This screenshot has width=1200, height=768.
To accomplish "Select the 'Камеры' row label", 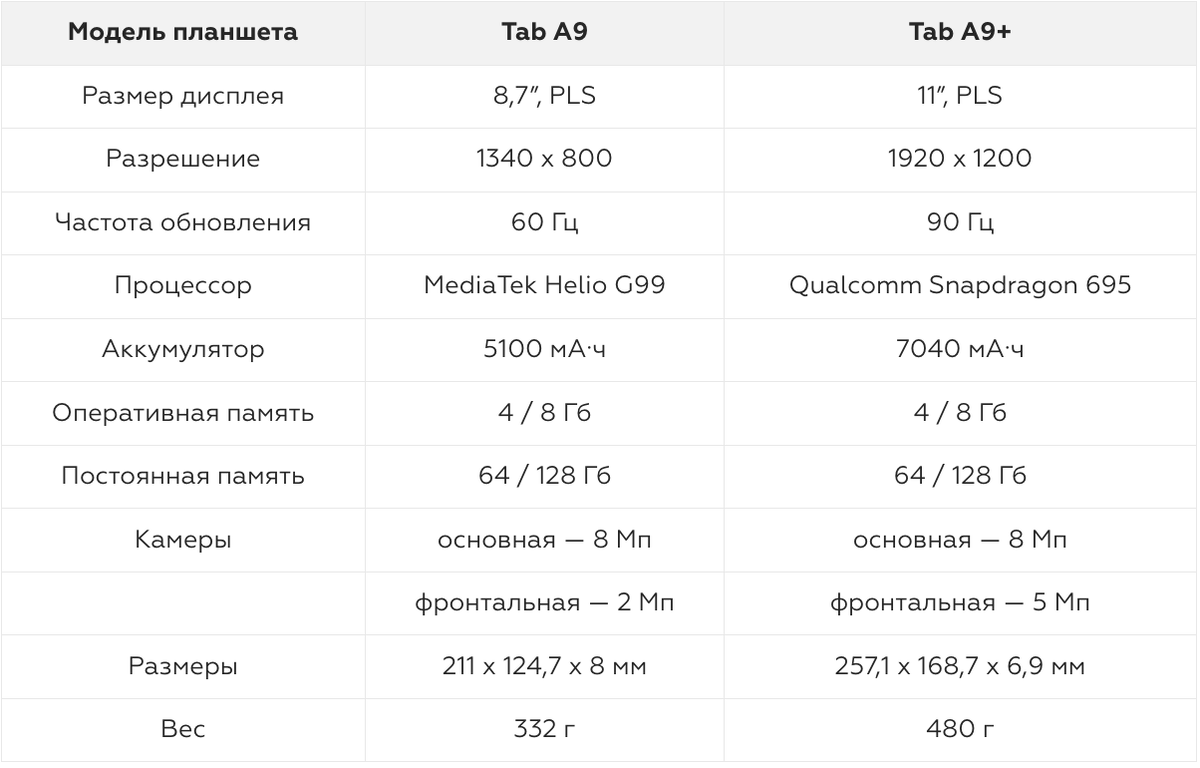I will click(183, 540).
